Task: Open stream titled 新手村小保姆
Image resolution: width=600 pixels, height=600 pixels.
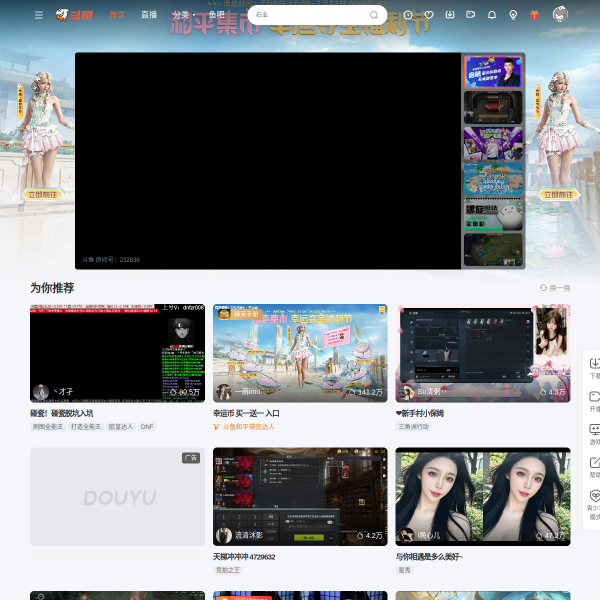Action: 420,413
